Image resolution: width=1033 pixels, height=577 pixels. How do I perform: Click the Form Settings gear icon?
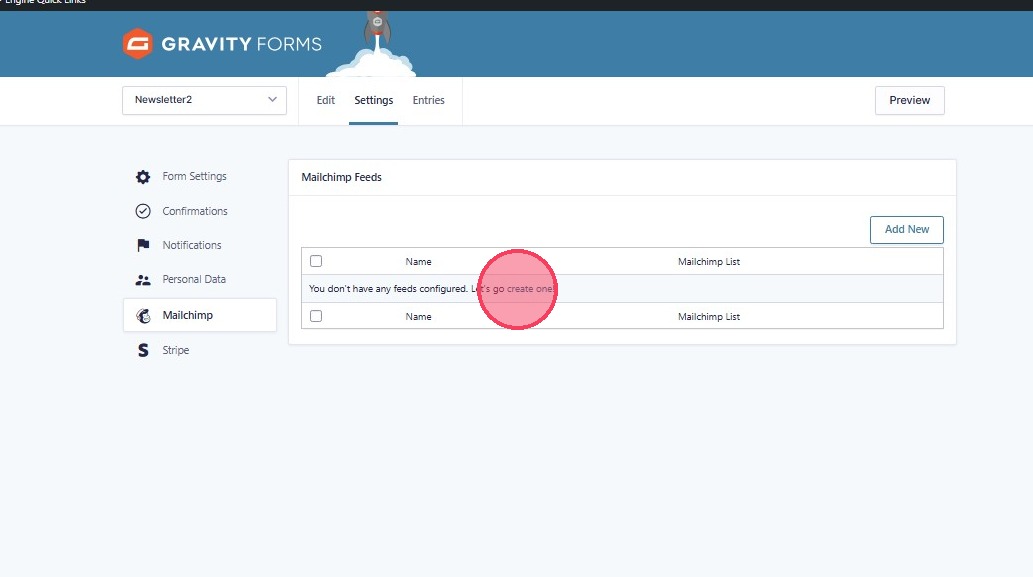[143, 177]
